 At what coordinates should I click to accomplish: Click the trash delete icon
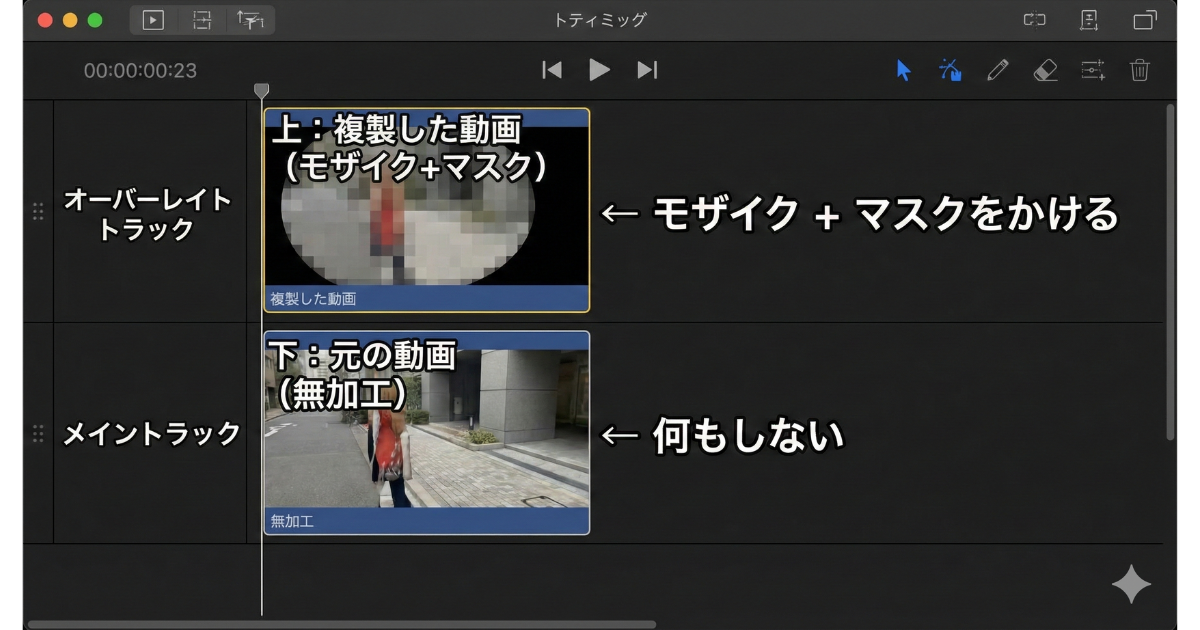pyautogui.click(x=1140, y=70)
